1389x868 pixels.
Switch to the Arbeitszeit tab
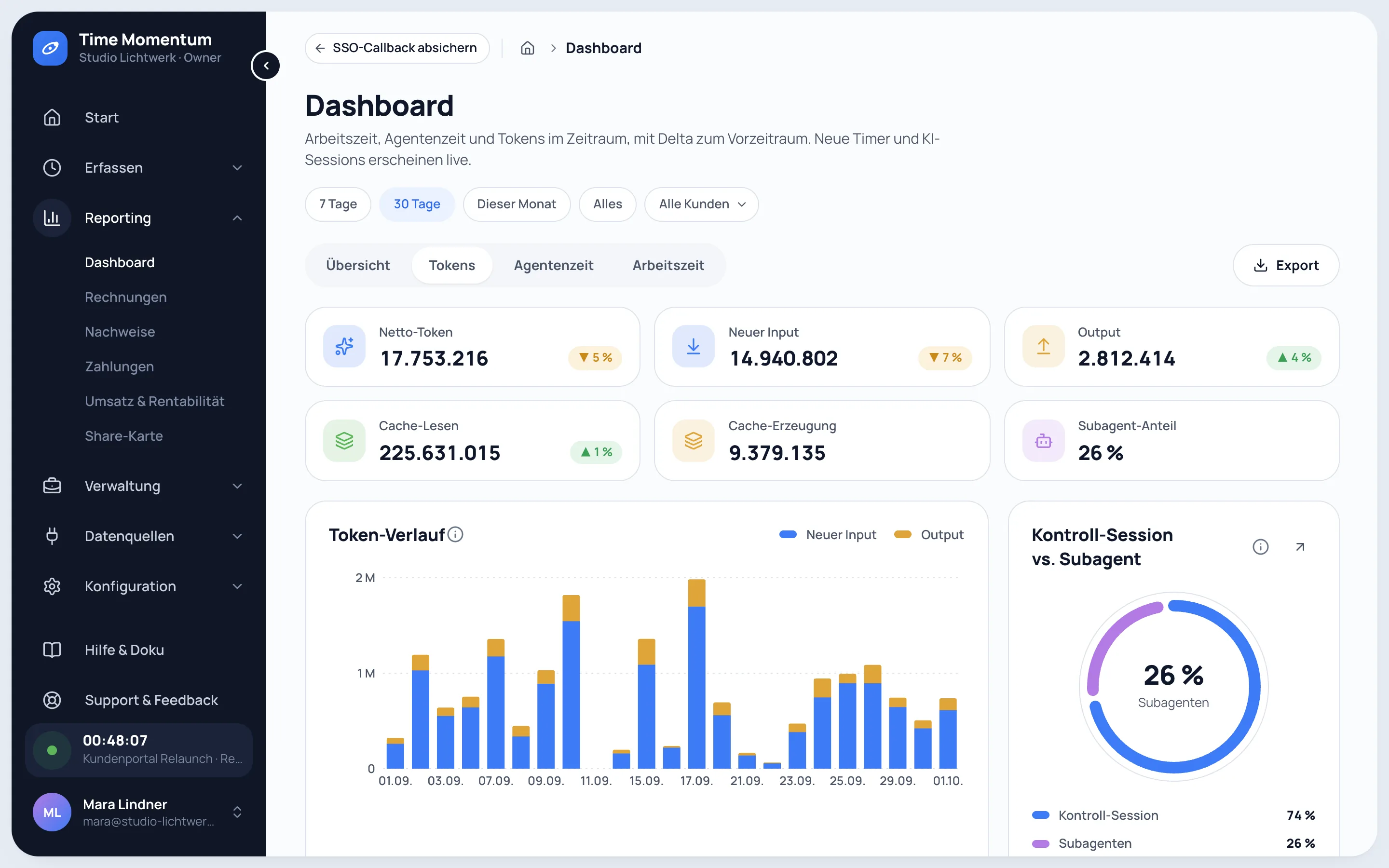(x=668, y=265)
